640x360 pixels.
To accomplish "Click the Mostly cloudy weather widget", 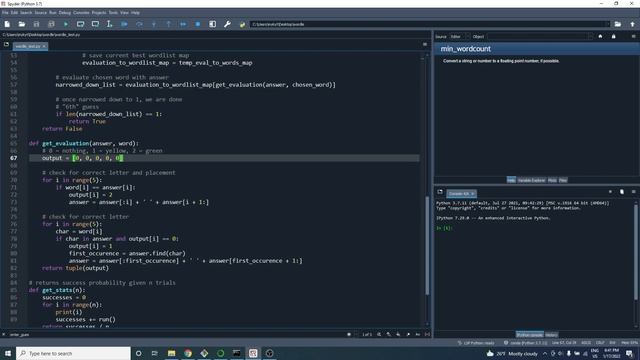I will coord(512,353).
